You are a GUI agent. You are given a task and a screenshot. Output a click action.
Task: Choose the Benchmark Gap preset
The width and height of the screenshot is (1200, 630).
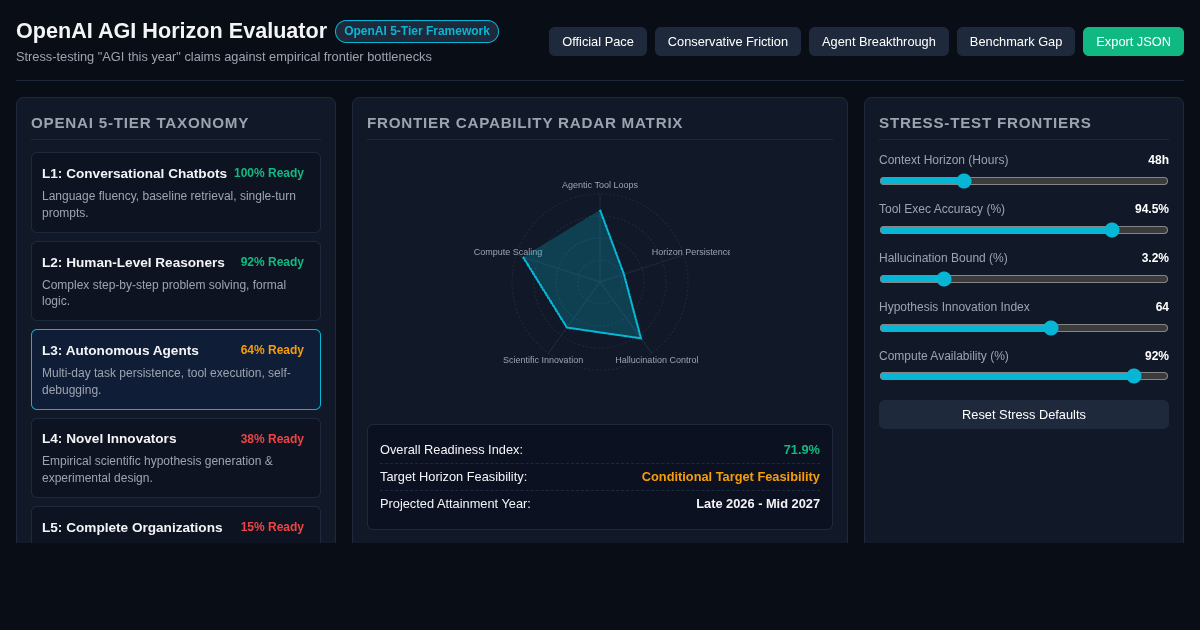pyautogui.click(x=1016, y=41)
